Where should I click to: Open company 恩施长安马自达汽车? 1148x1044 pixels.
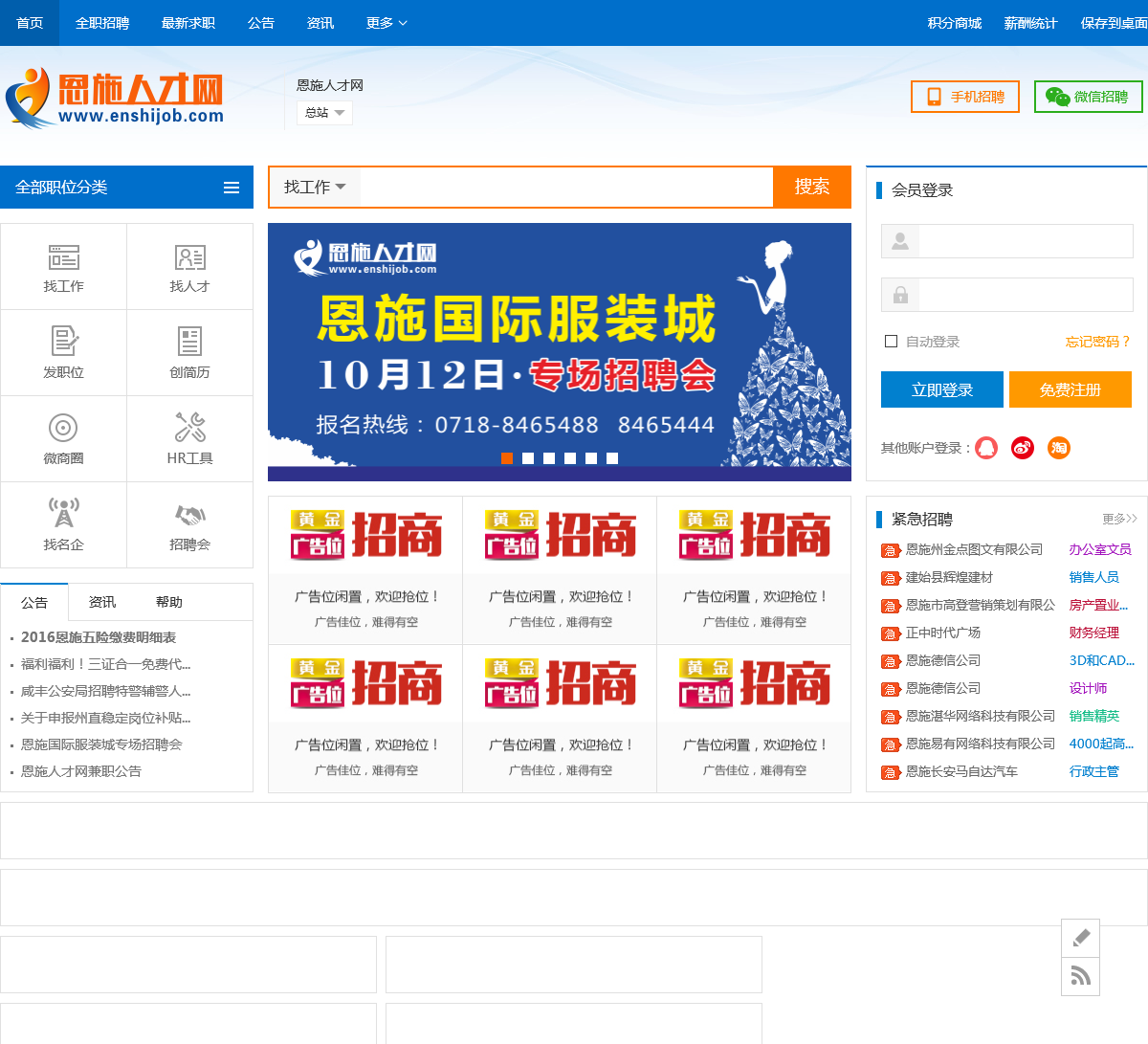coord(961,771)
